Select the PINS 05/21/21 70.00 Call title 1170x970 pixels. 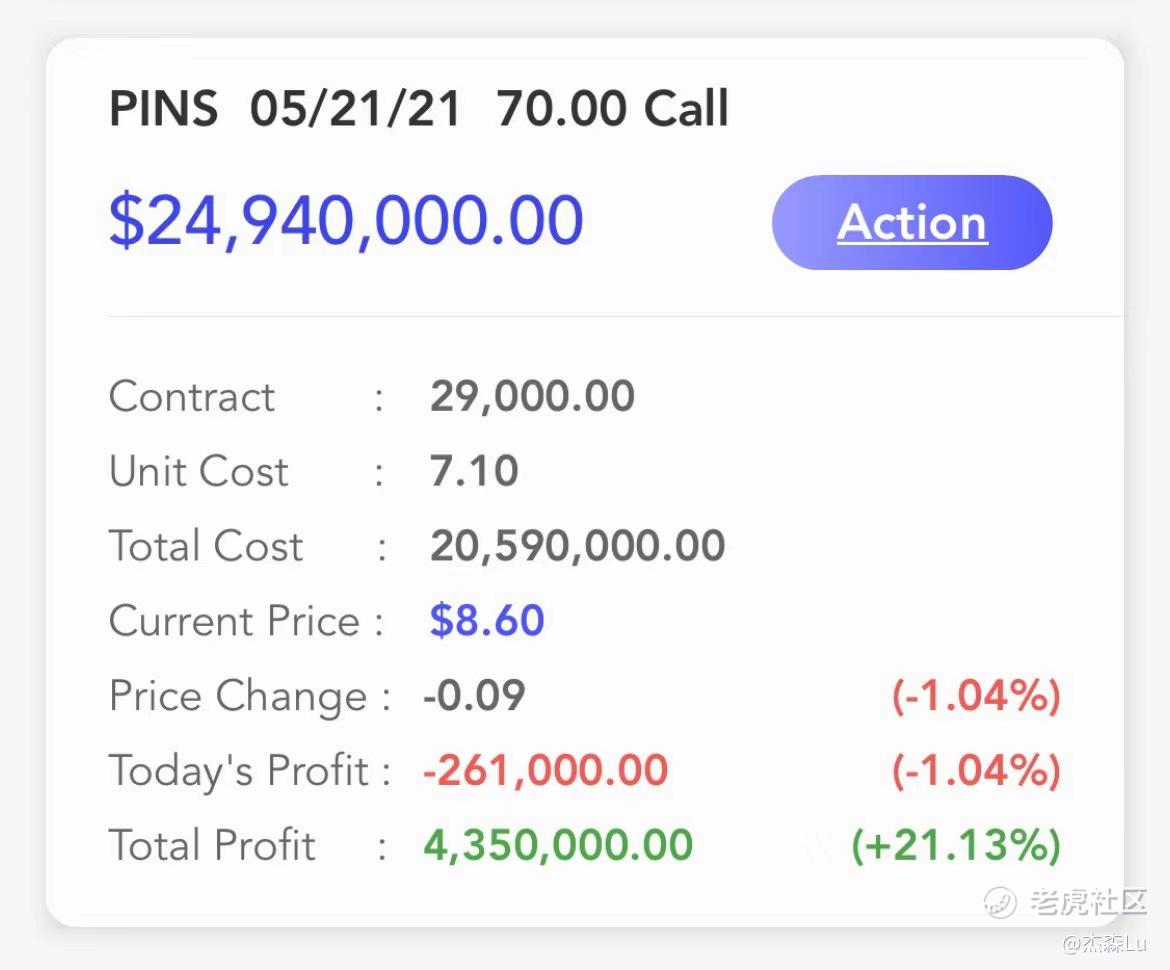[419, 108]
